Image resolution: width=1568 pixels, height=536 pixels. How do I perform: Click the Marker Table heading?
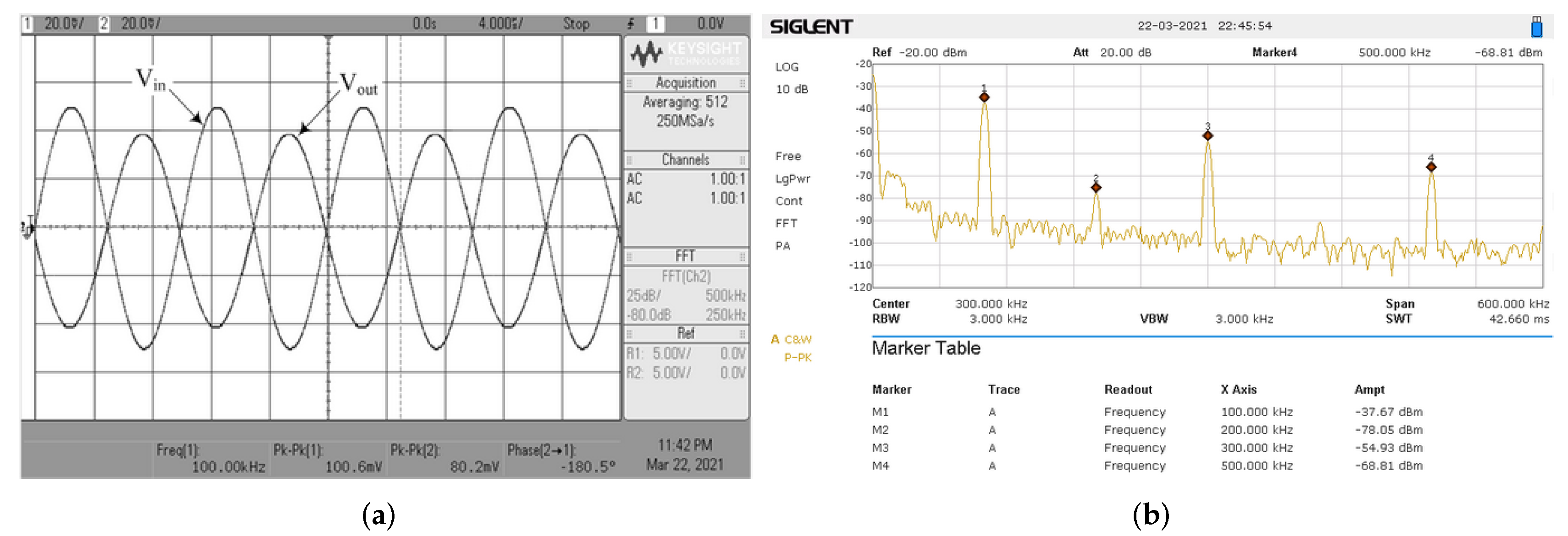tap(926, 348)
